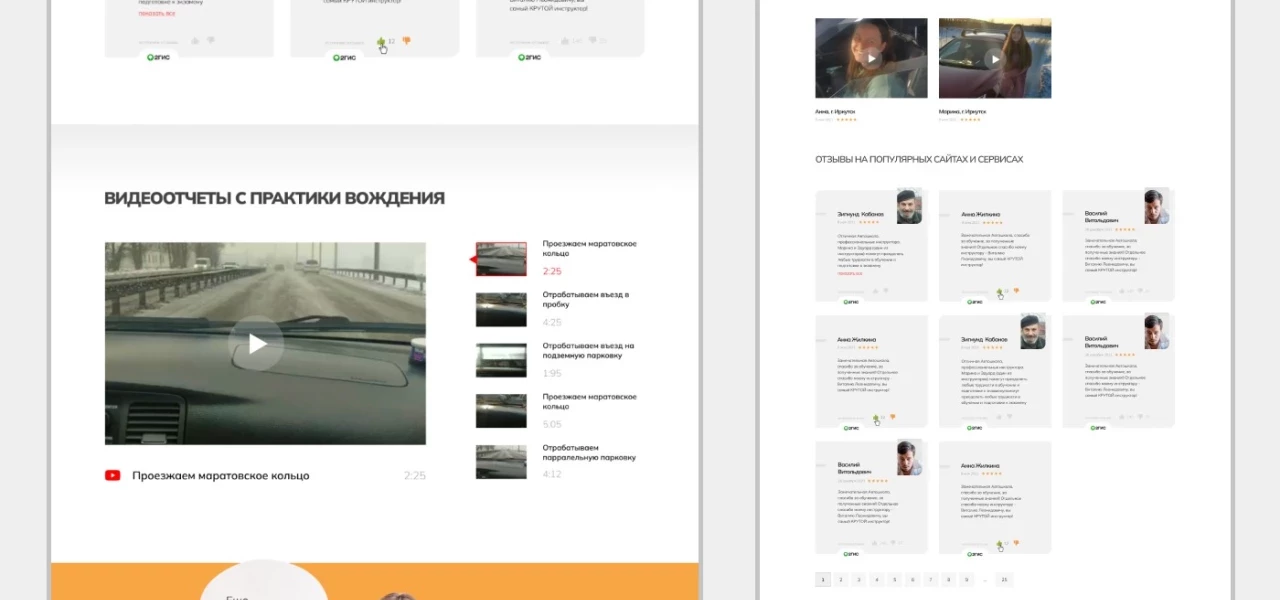1280x600 pixels.
Task: Click the 2GIS logo under the top left page's first review card
Action: 159,57
